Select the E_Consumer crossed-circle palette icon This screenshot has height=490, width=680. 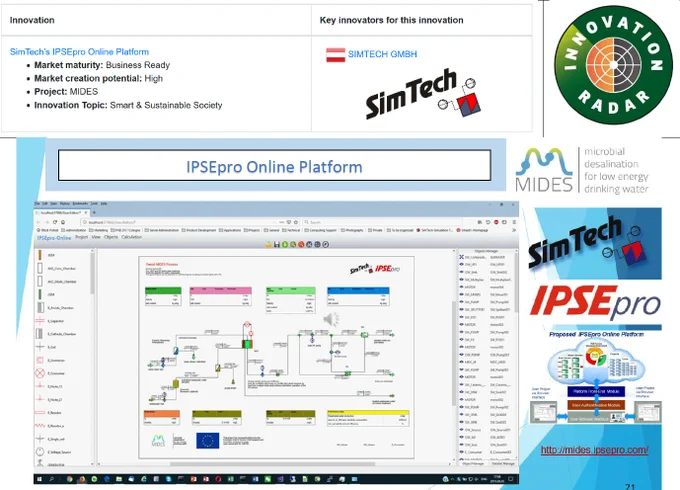(40, 373)
